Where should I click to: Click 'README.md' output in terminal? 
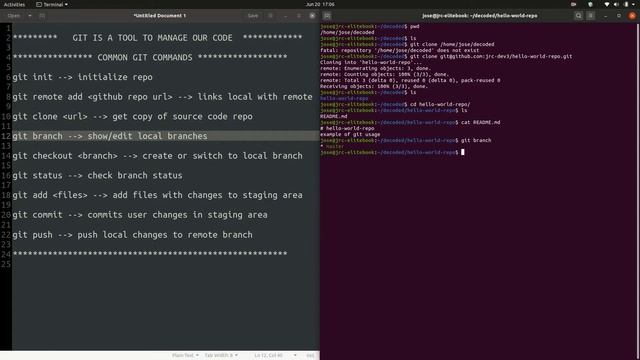pos(333,116)
